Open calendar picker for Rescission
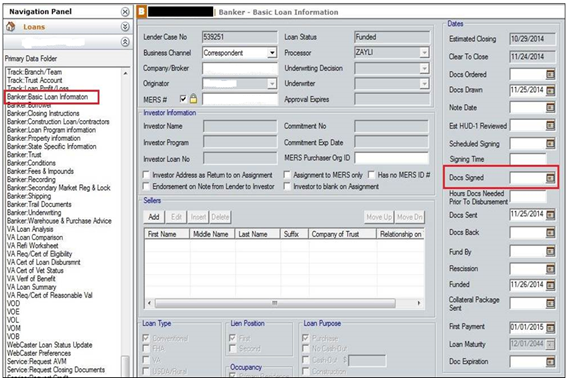This screenshot has width=568, height=380. [550, 269]
